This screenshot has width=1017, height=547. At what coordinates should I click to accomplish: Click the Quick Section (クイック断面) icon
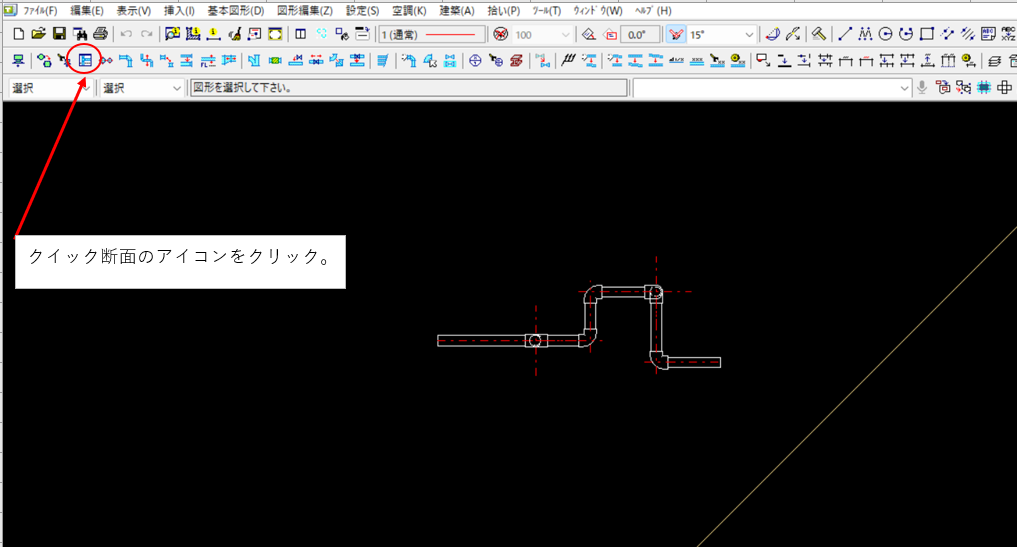[x=85, y=60]
